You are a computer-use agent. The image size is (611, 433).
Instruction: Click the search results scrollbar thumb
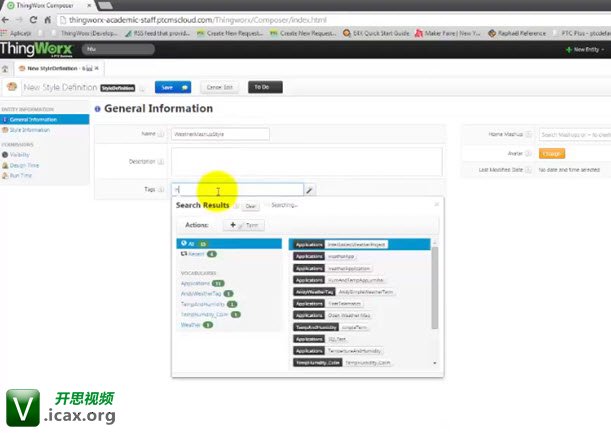[x=435, y=288]
